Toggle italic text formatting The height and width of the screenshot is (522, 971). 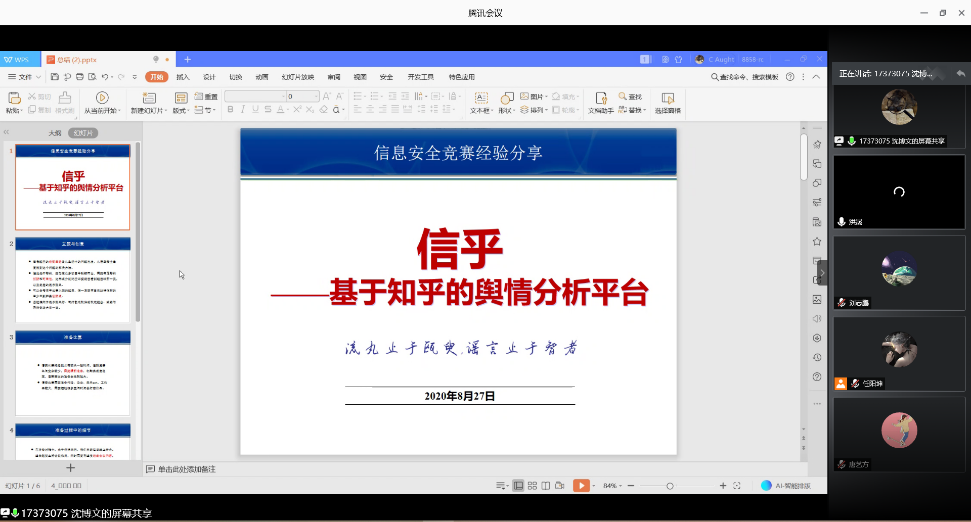(x=241, y=110)
